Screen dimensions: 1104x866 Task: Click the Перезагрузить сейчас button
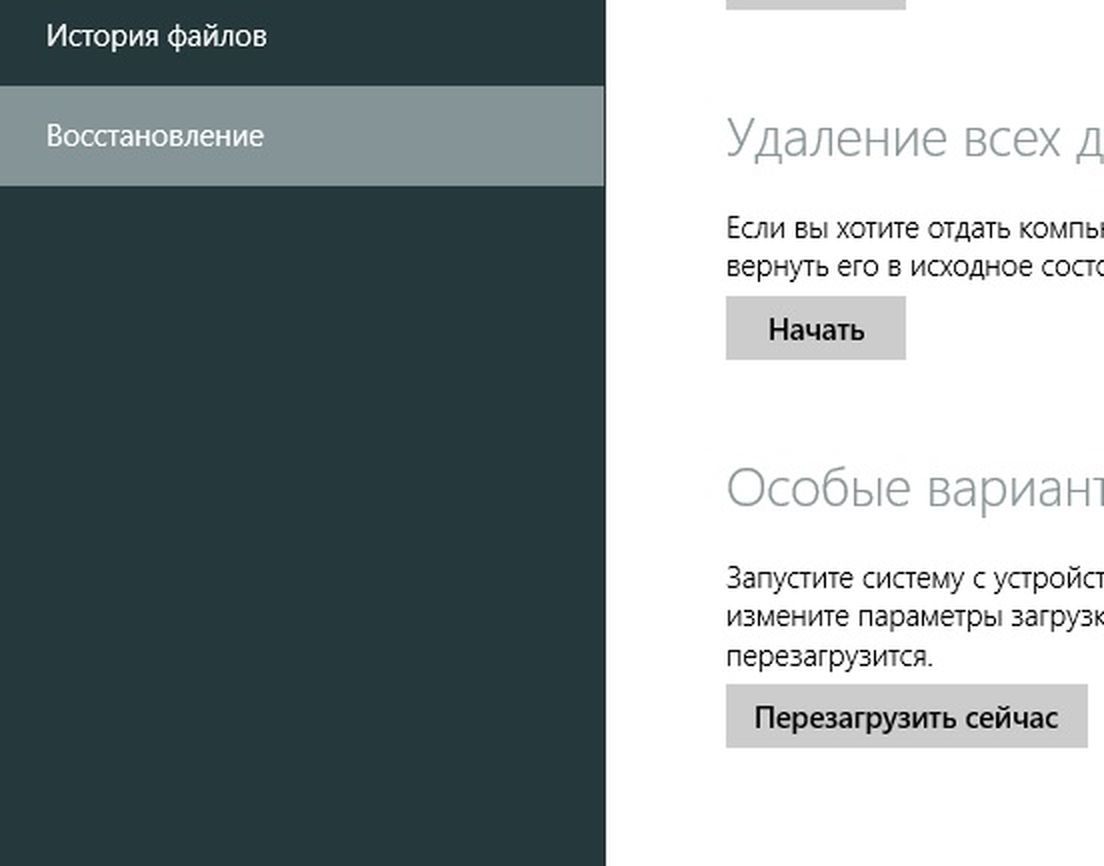(x=906, y=717)
